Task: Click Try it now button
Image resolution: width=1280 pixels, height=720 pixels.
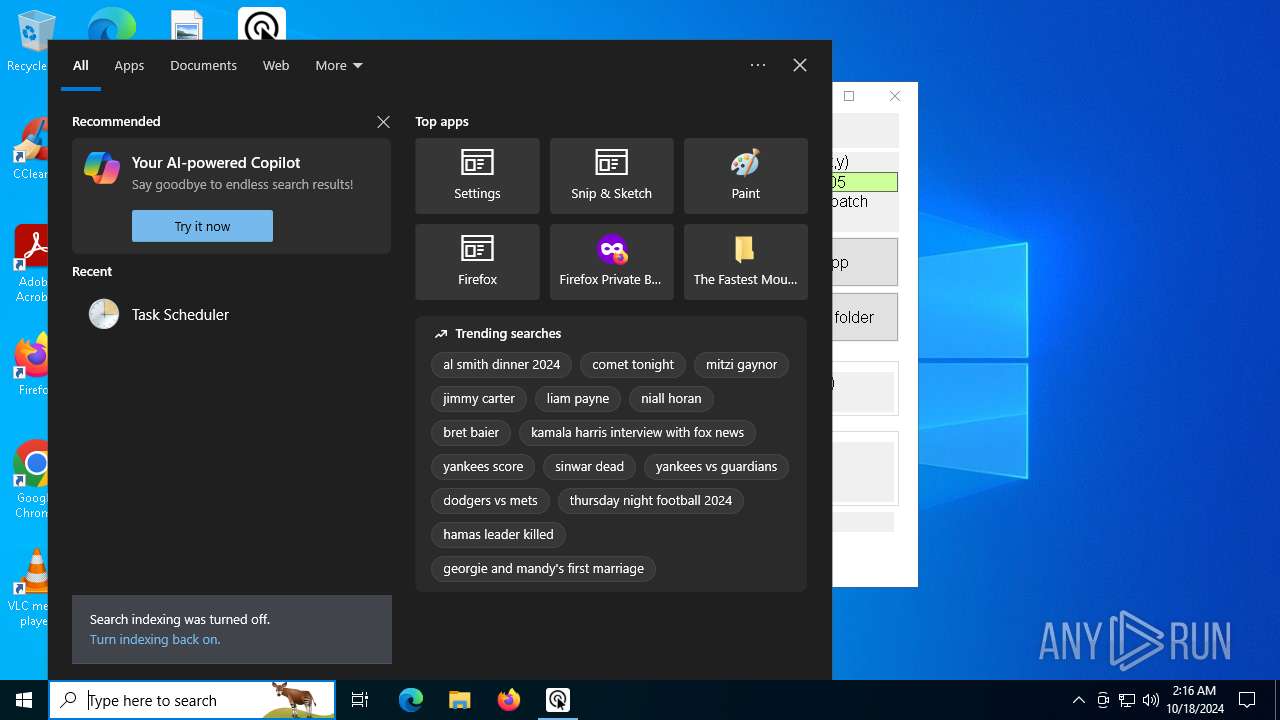Action: (202, 226)
